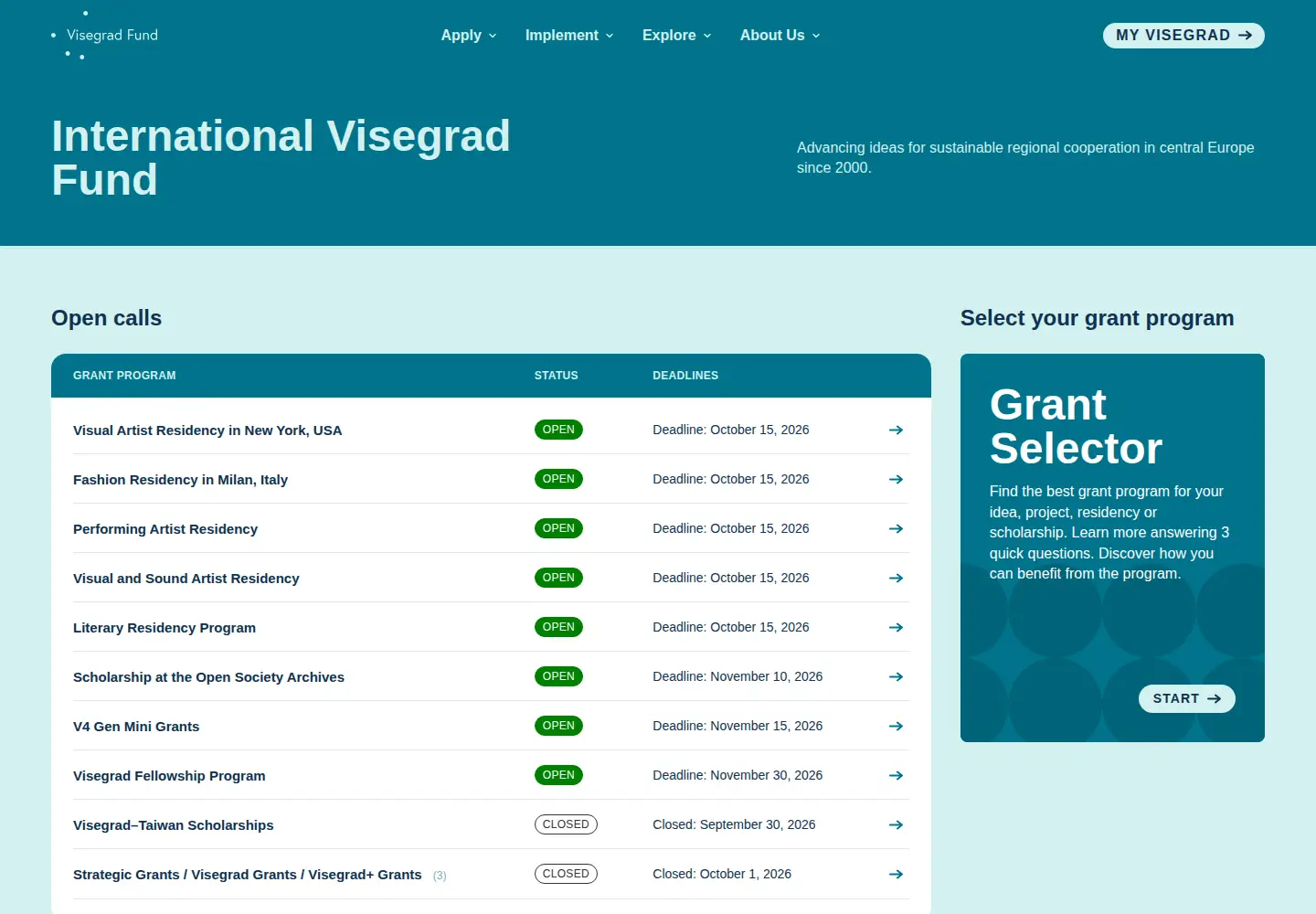Expand the Implement menu
1316x914 pixels.
click(569, 35)
